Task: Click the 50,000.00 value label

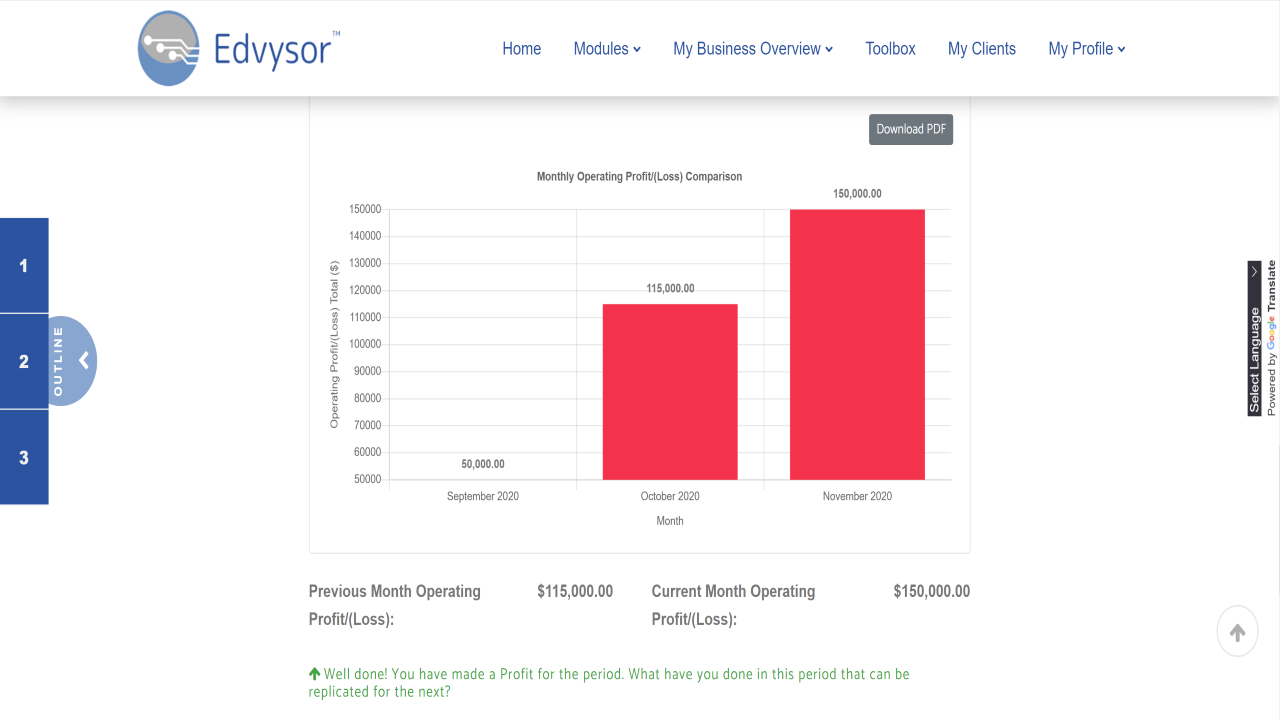Action: (x=483, y=464)
